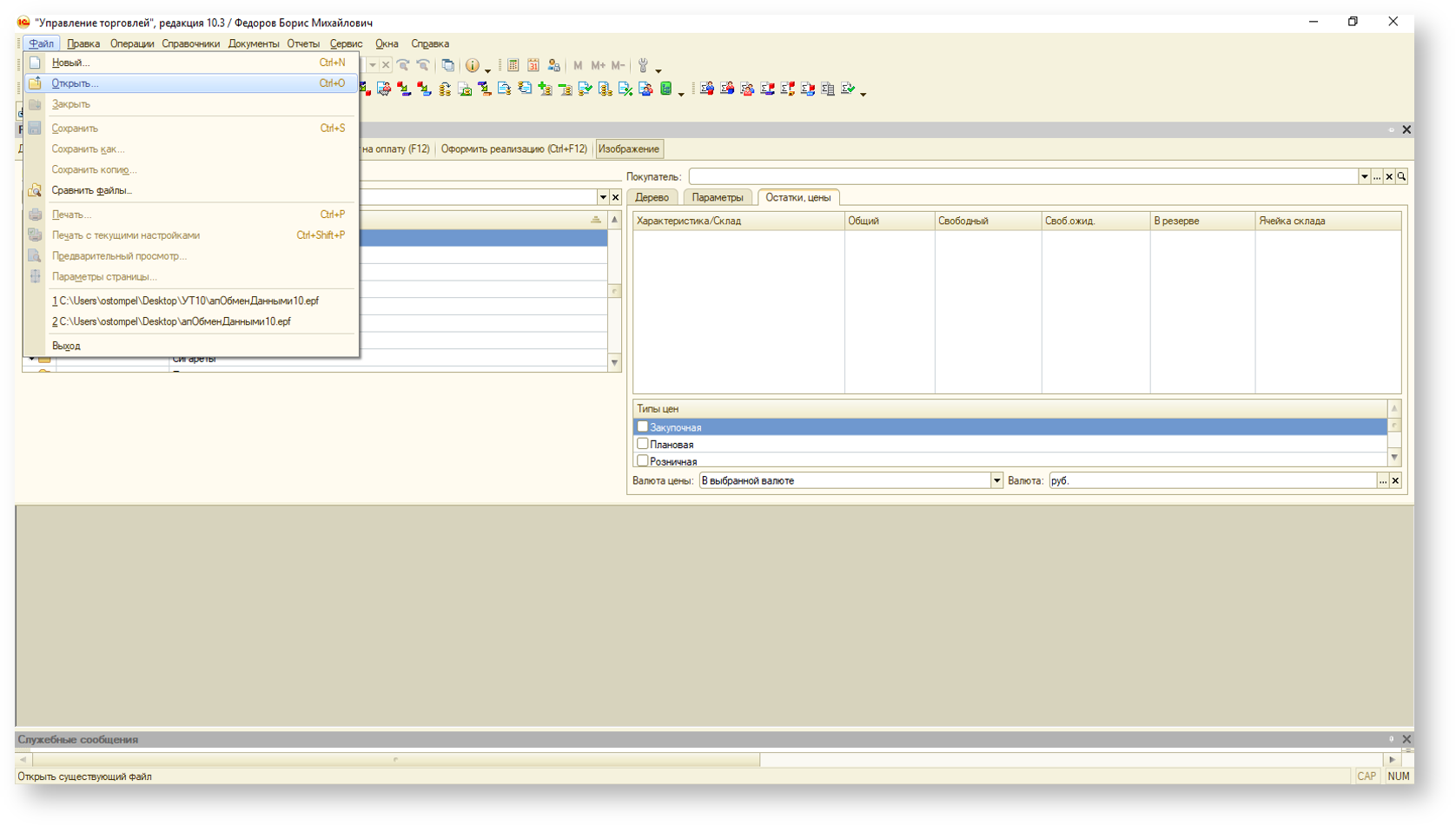This screenshot has width=1456, height=826.
Task: Click the M memory button
Action: (578, 65)
